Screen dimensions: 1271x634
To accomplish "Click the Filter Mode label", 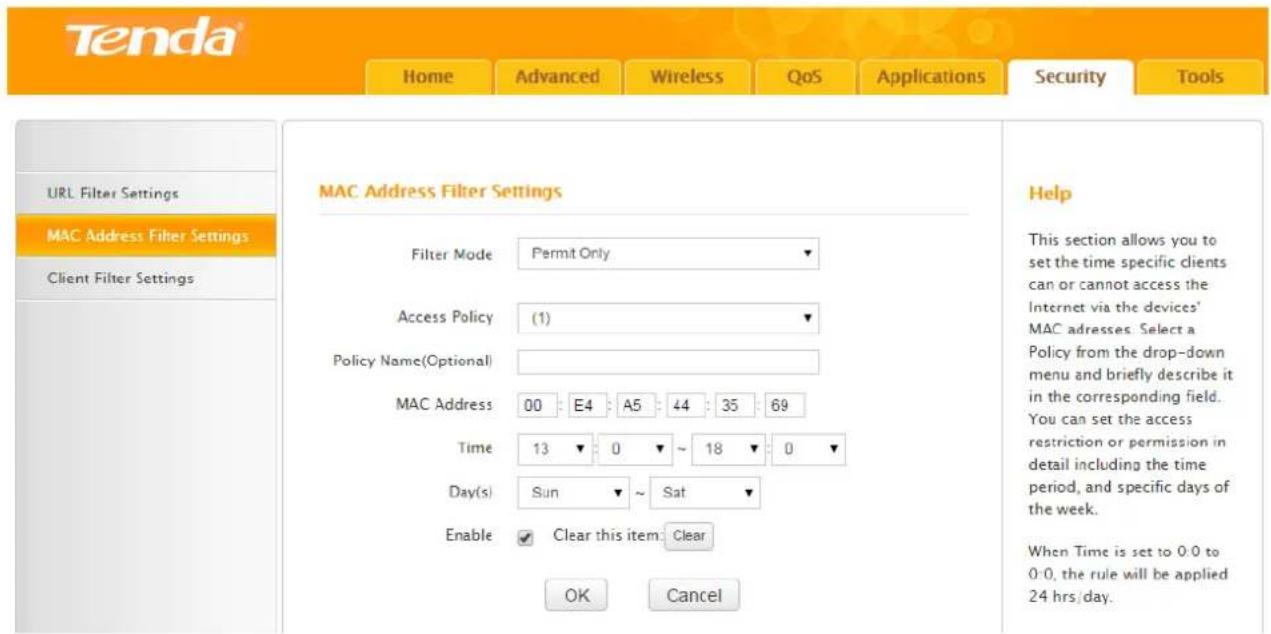I will (452, 255).
